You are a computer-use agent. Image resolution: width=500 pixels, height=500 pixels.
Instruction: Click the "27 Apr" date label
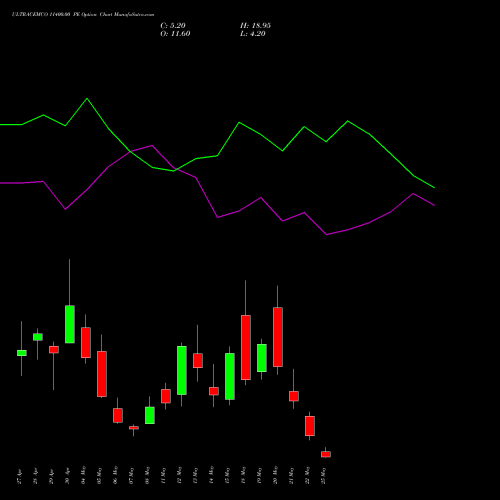pos(19,477)
